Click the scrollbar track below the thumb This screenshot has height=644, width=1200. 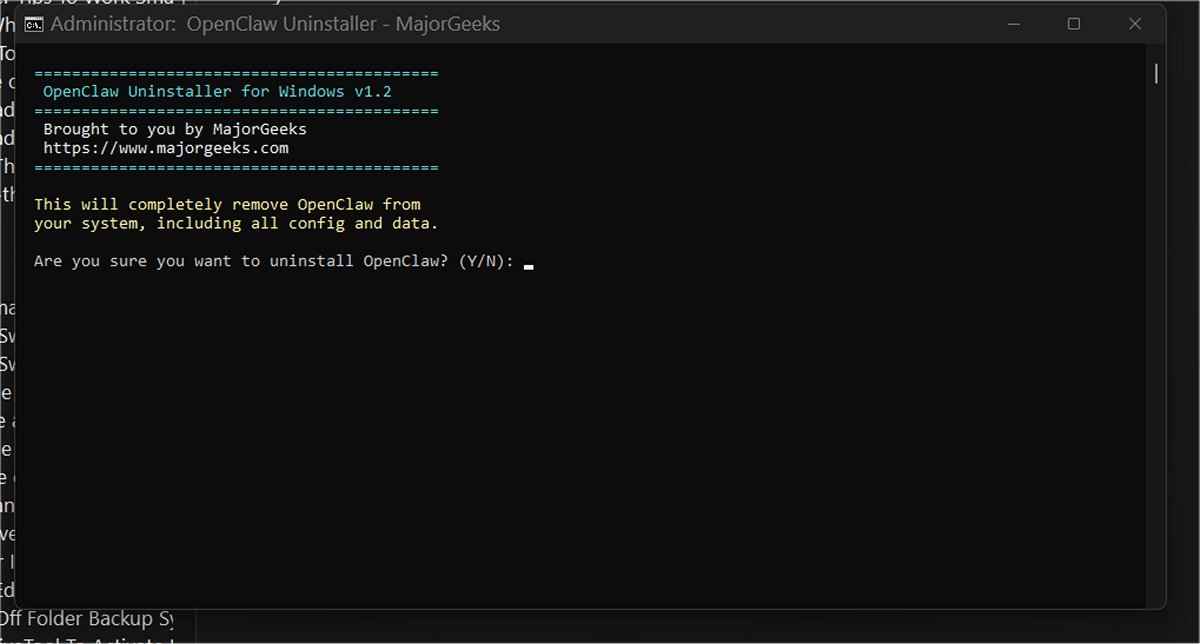tap(1156, 350)
